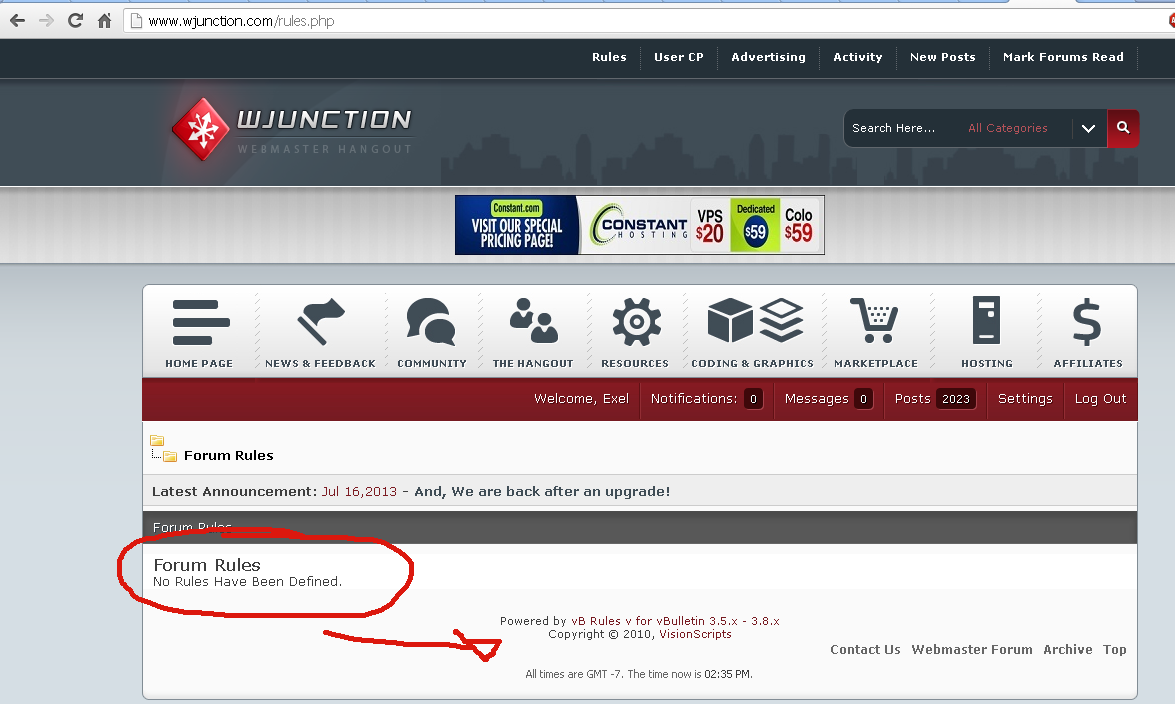Open the Coding & Graphics section icon
Screen dimensions: 1175x704
point(755,320)
